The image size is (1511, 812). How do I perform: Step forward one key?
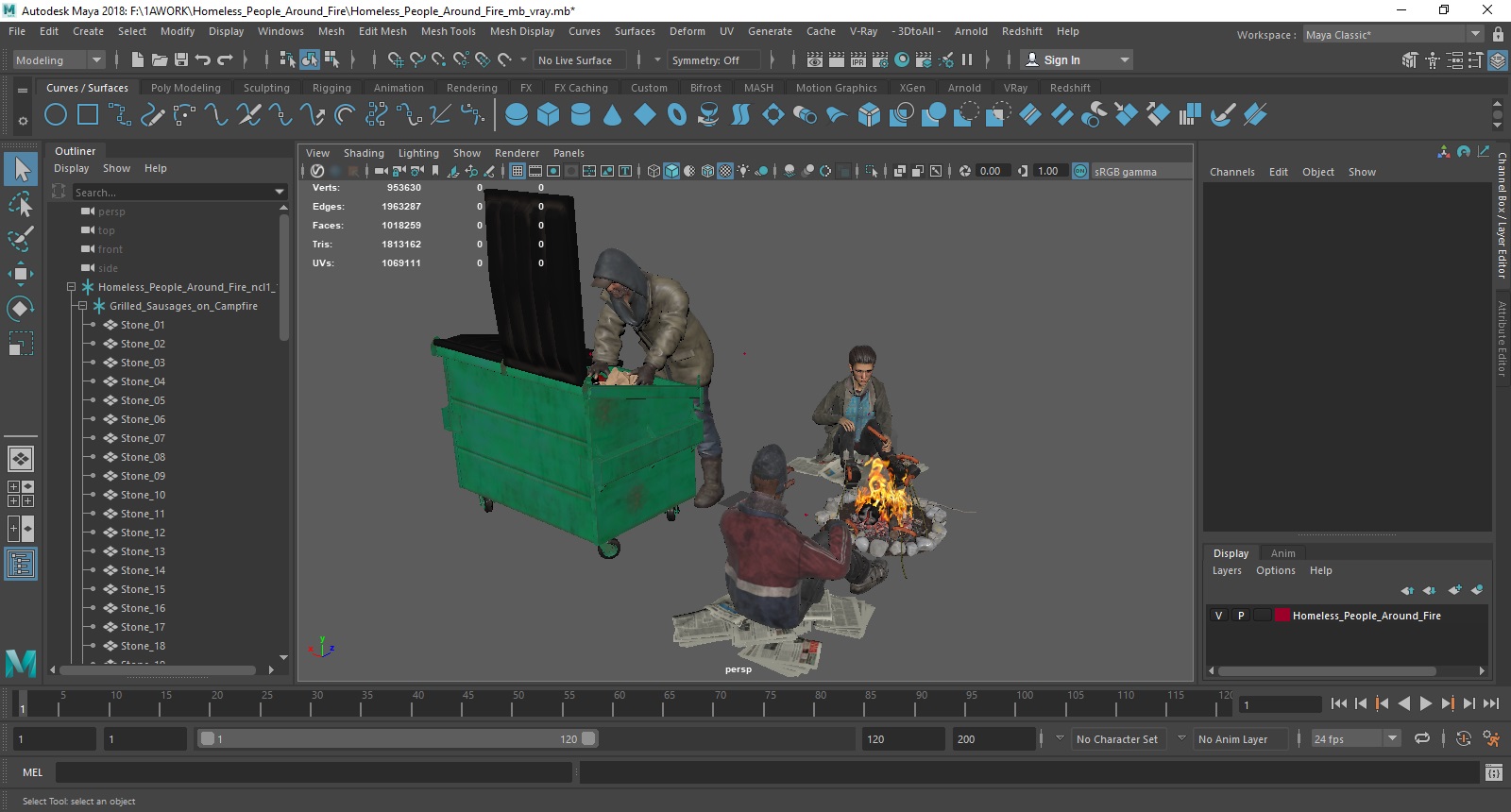point(1448,703)
